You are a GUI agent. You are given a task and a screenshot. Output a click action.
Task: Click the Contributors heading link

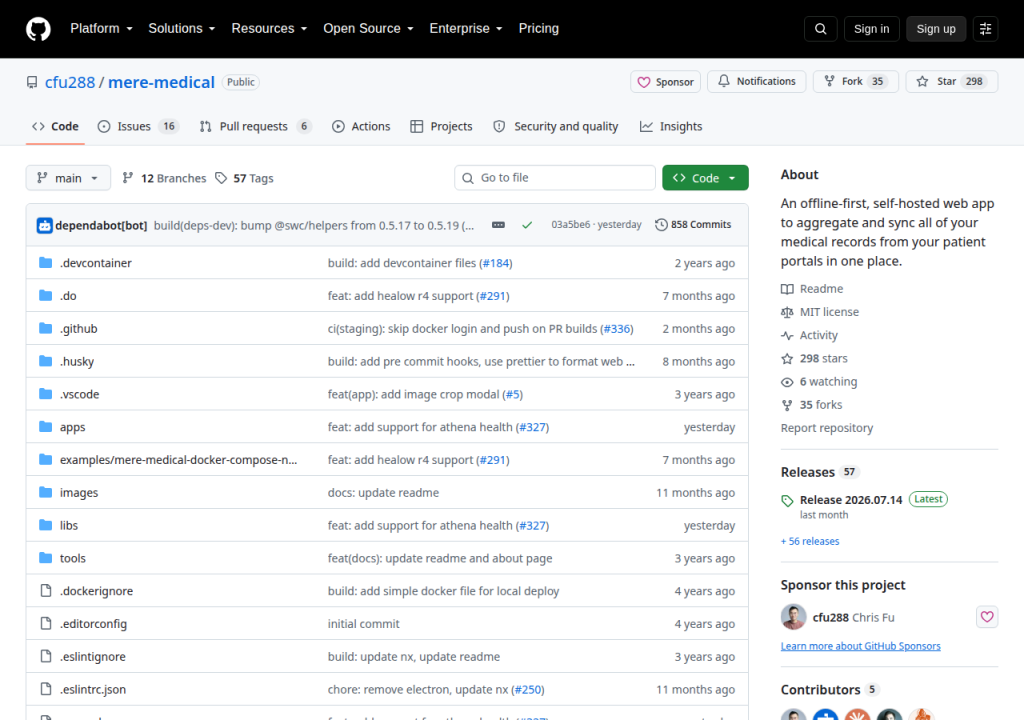point(820,689)
